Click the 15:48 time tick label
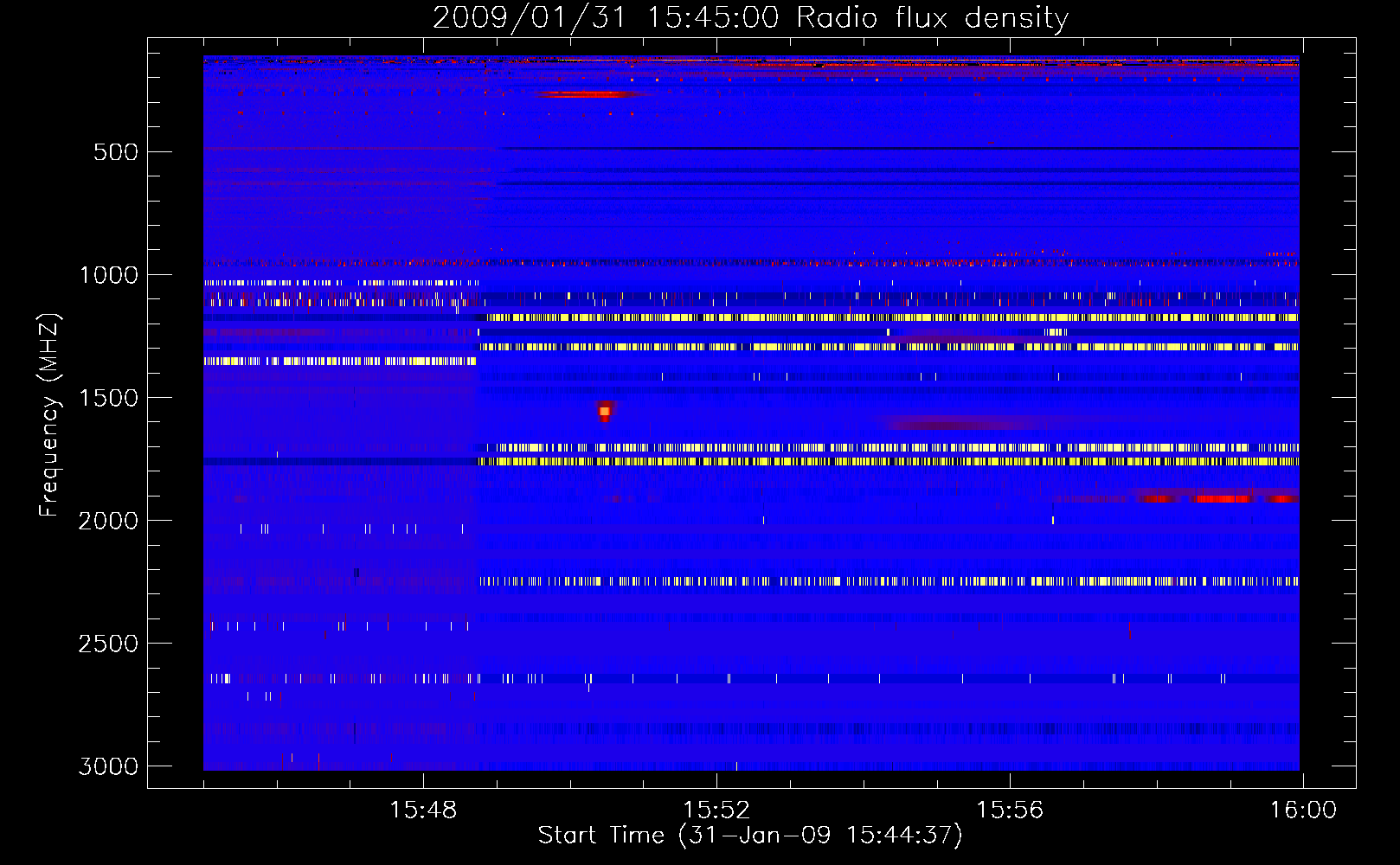Viewport: 1400px width, 865px height. point(423,811)
